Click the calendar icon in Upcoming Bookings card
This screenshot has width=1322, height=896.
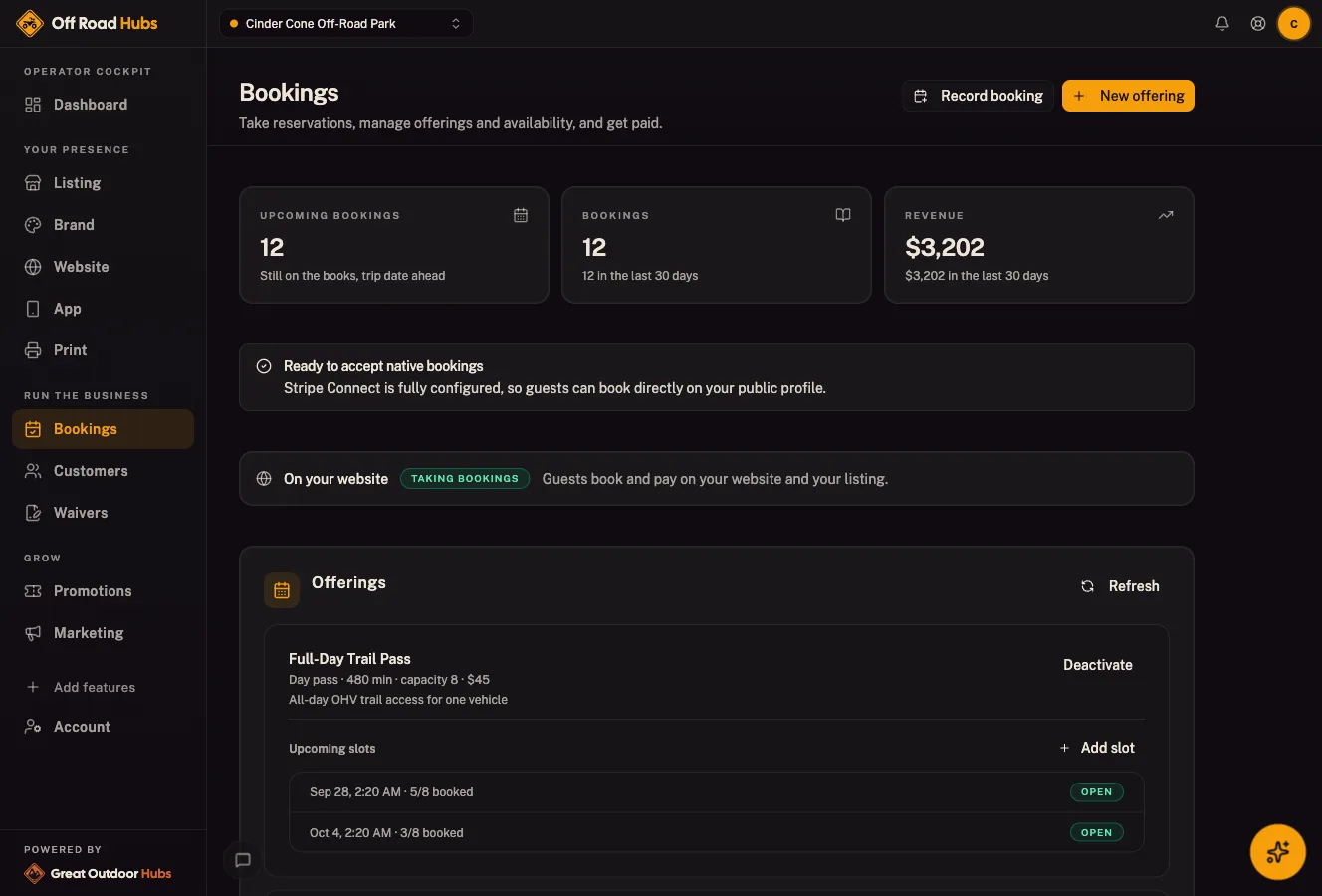click(521, 215)
